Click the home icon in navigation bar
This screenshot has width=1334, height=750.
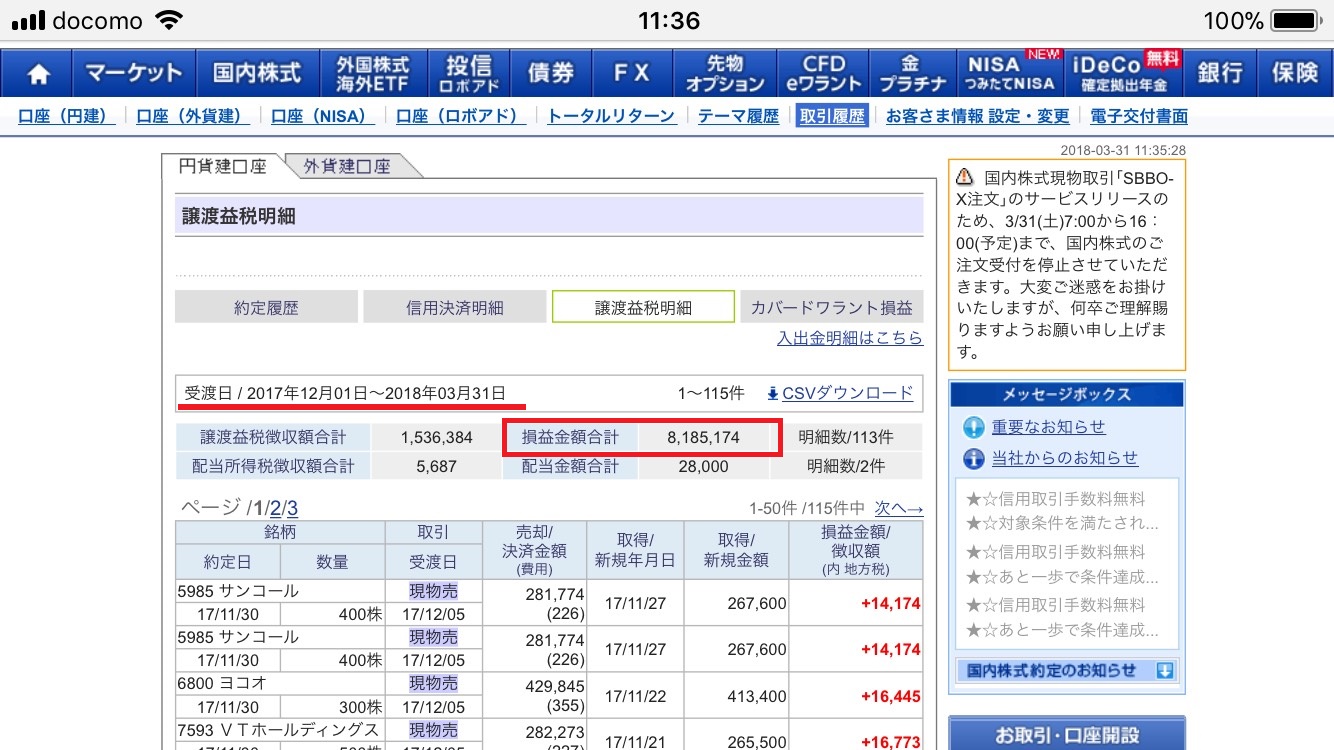click(x=39, y=74)
